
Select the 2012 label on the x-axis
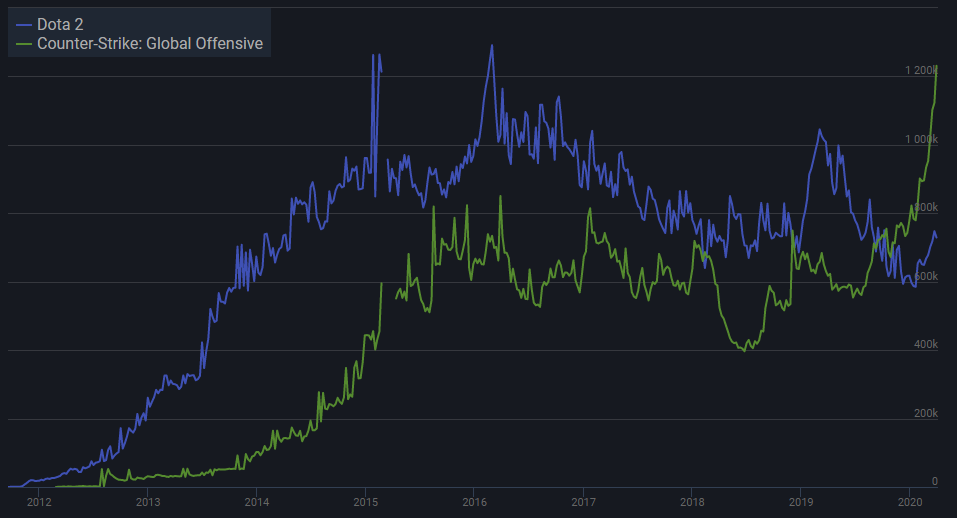[38, 501]
